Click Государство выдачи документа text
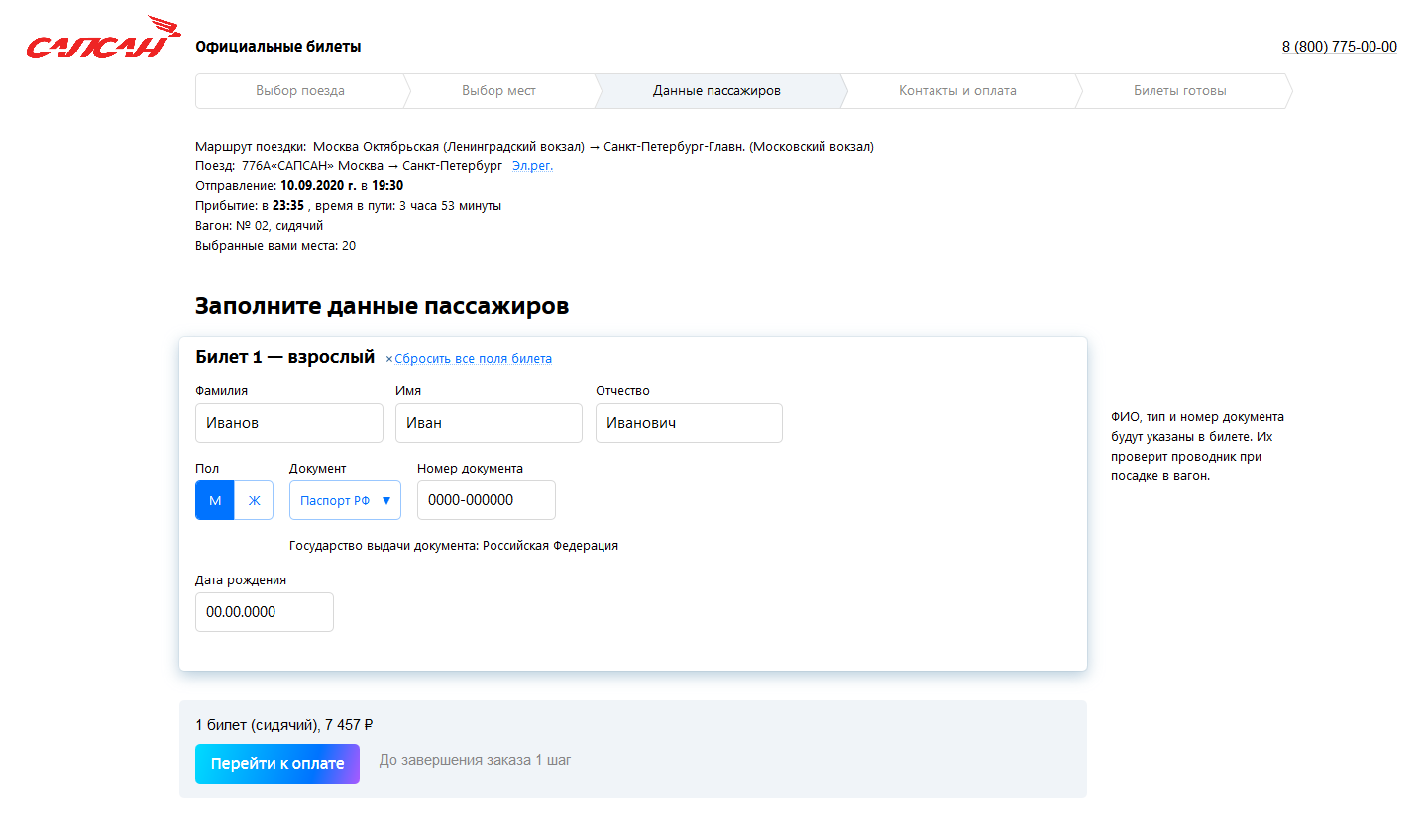Image resolution: width=1425 pixels, height=840 pixels. click(x=454, y=546)
